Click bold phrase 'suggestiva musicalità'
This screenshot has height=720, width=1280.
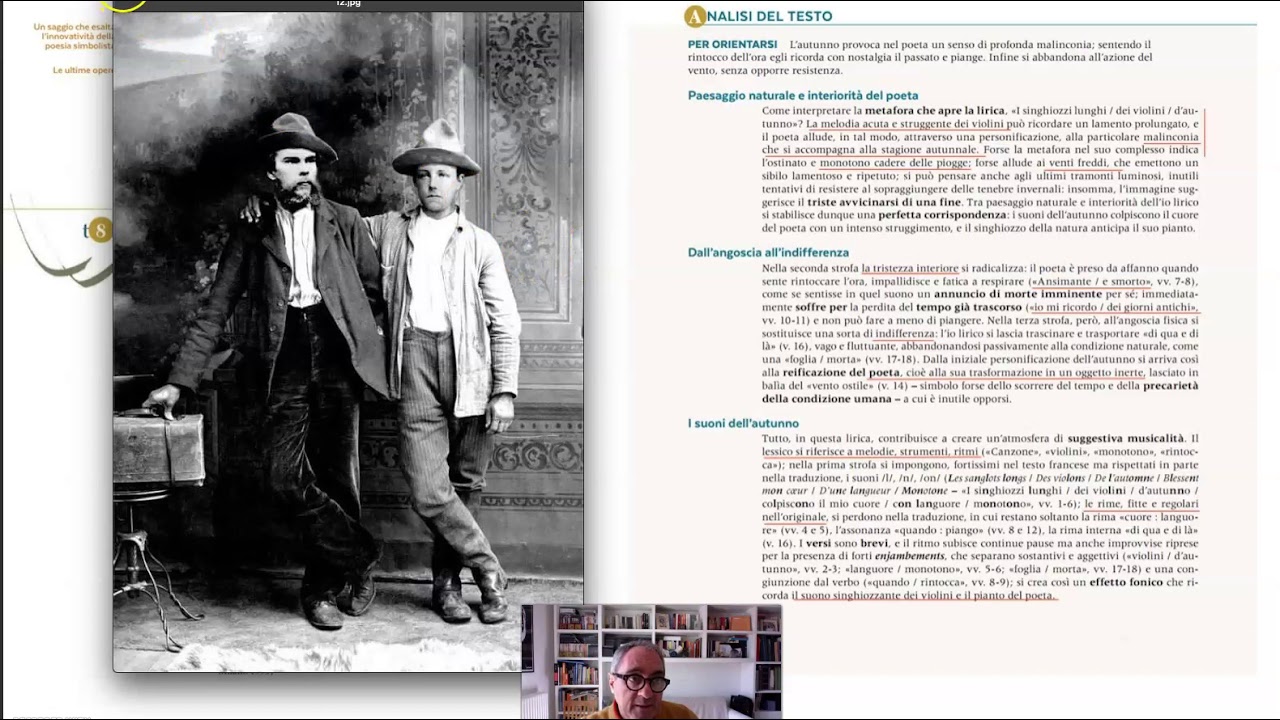pyautogui.click(x=1126, y=439)
